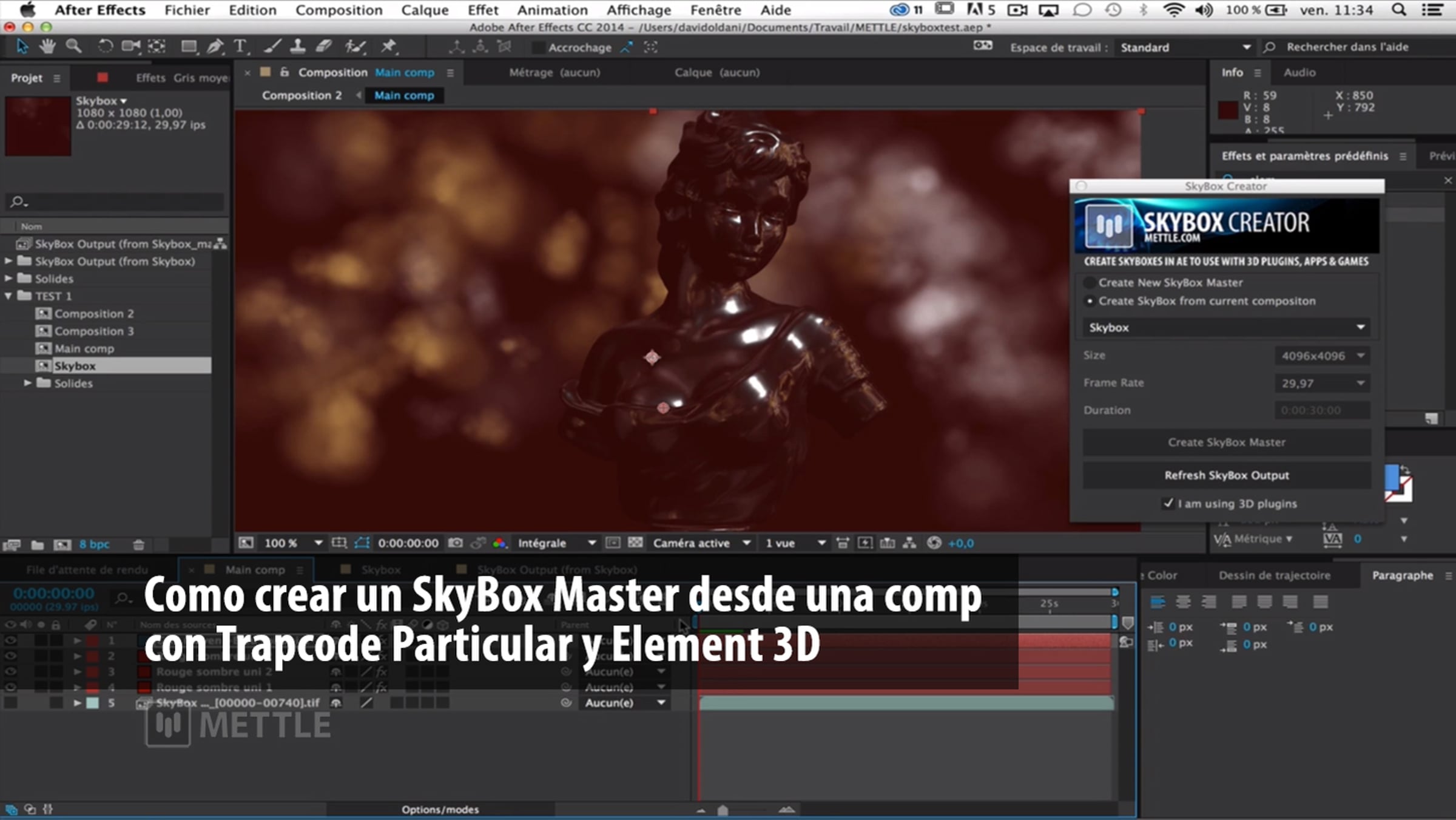The width and height of the screenshot is (1456, 820).
Task: Open the Caméra active view dropdown
Action: click(x=701, y=543)
